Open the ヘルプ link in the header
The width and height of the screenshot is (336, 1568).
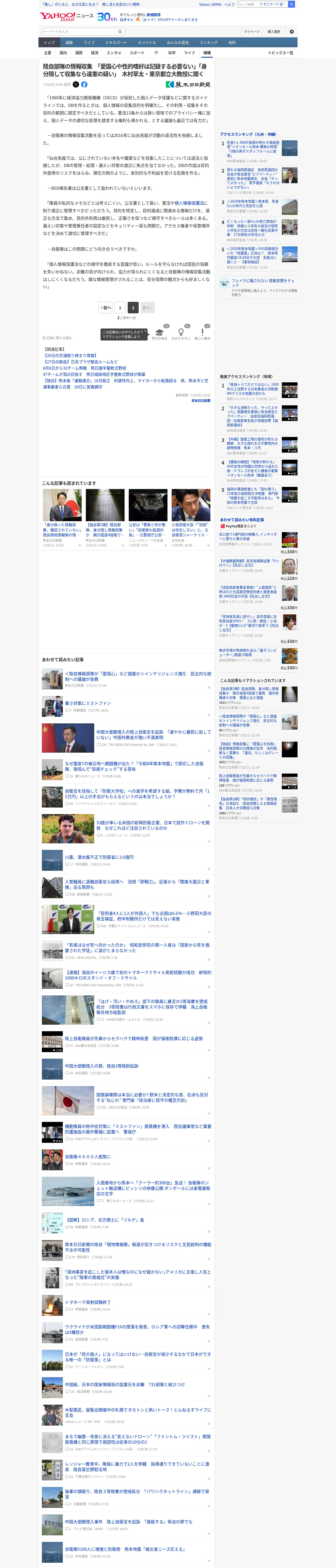point(229,4)
